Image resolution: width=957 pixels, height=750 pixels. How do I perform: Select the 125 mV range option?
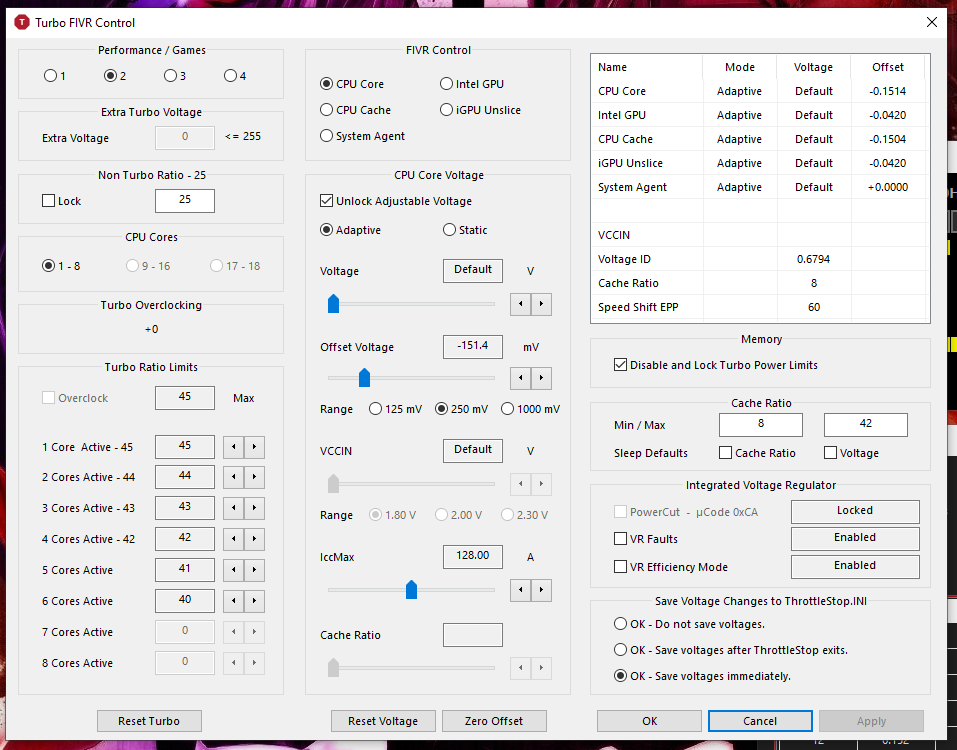pyautogui.click(x=376, y=409)
